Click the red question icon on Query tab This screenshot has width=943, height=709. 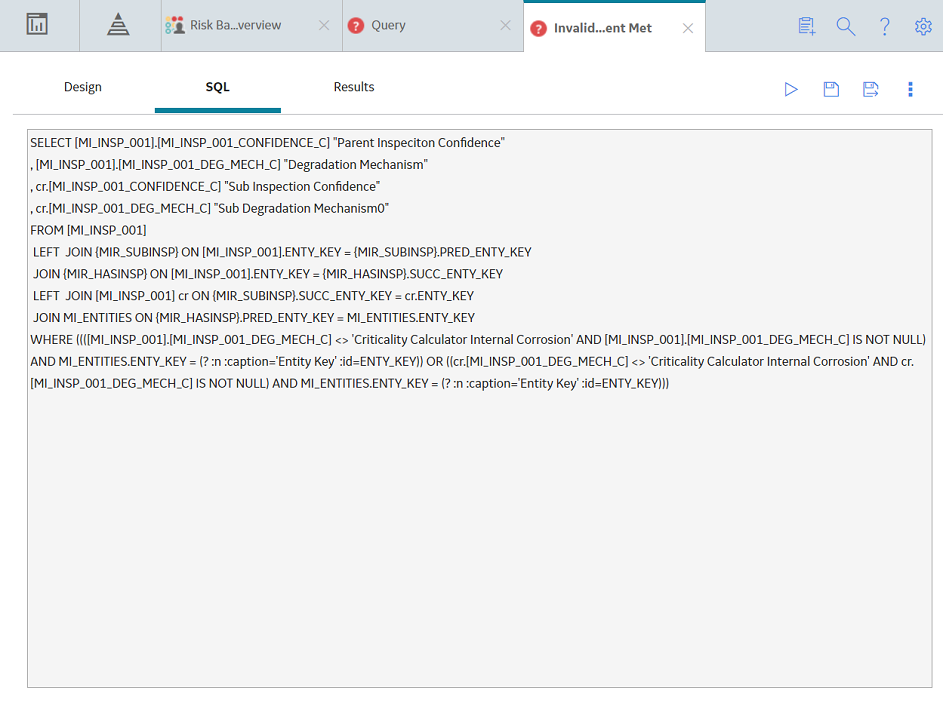pos(356,25)
